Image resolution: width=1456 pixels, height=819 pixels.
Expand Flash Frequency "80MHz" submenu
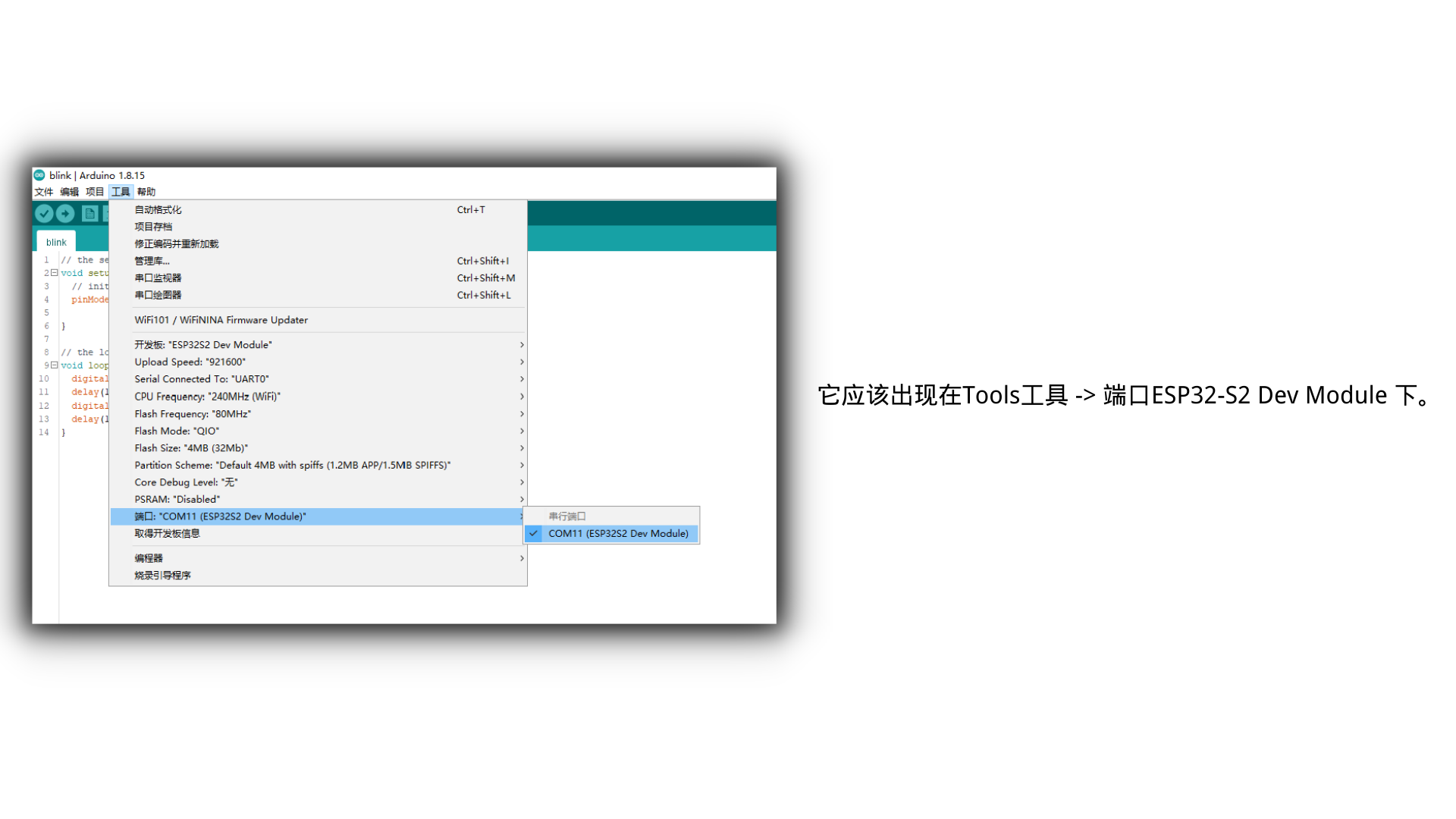point(318,414)
